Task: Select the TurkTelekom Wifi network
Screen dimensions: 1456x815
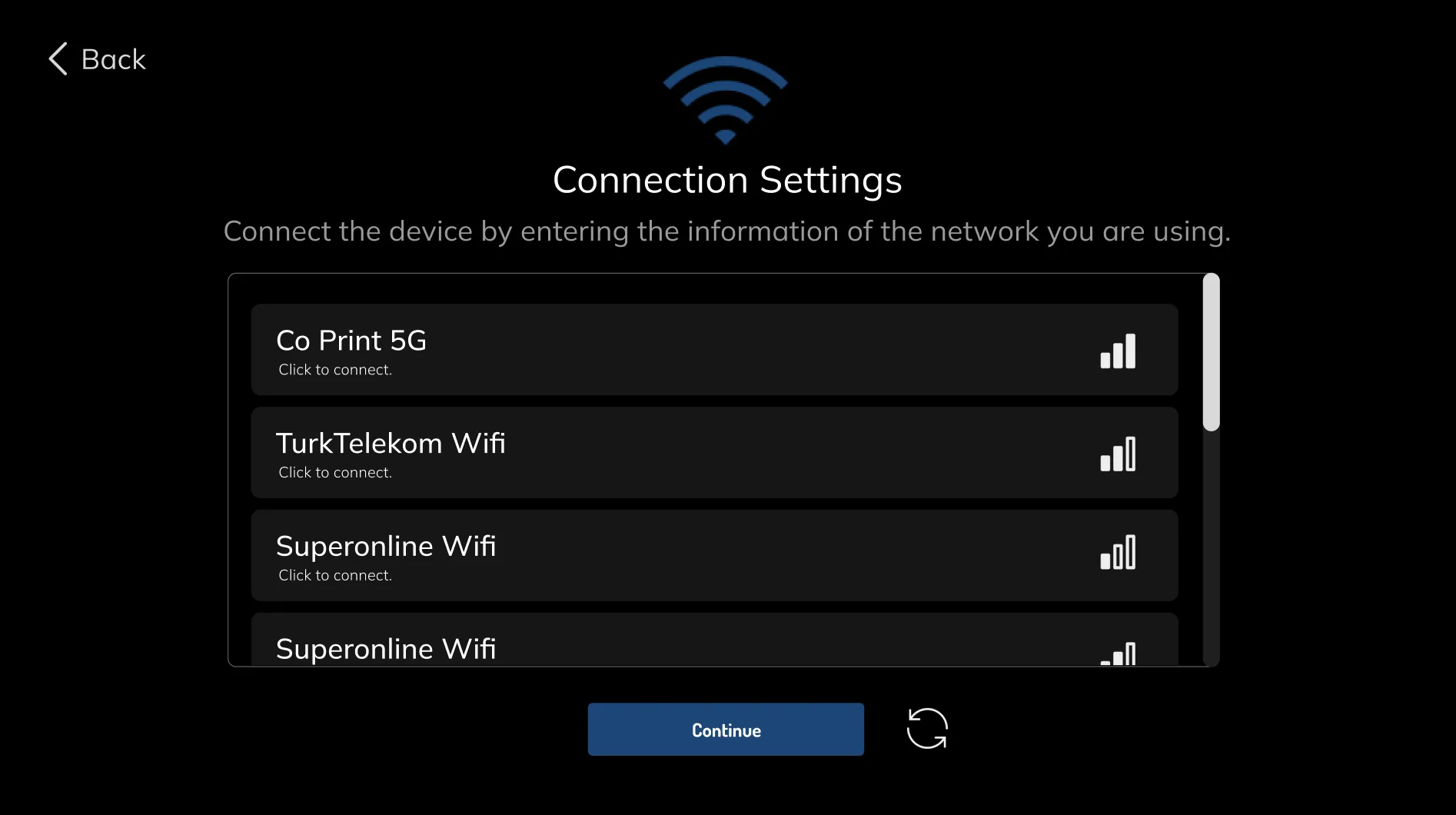Action: (x=714, y=453)
